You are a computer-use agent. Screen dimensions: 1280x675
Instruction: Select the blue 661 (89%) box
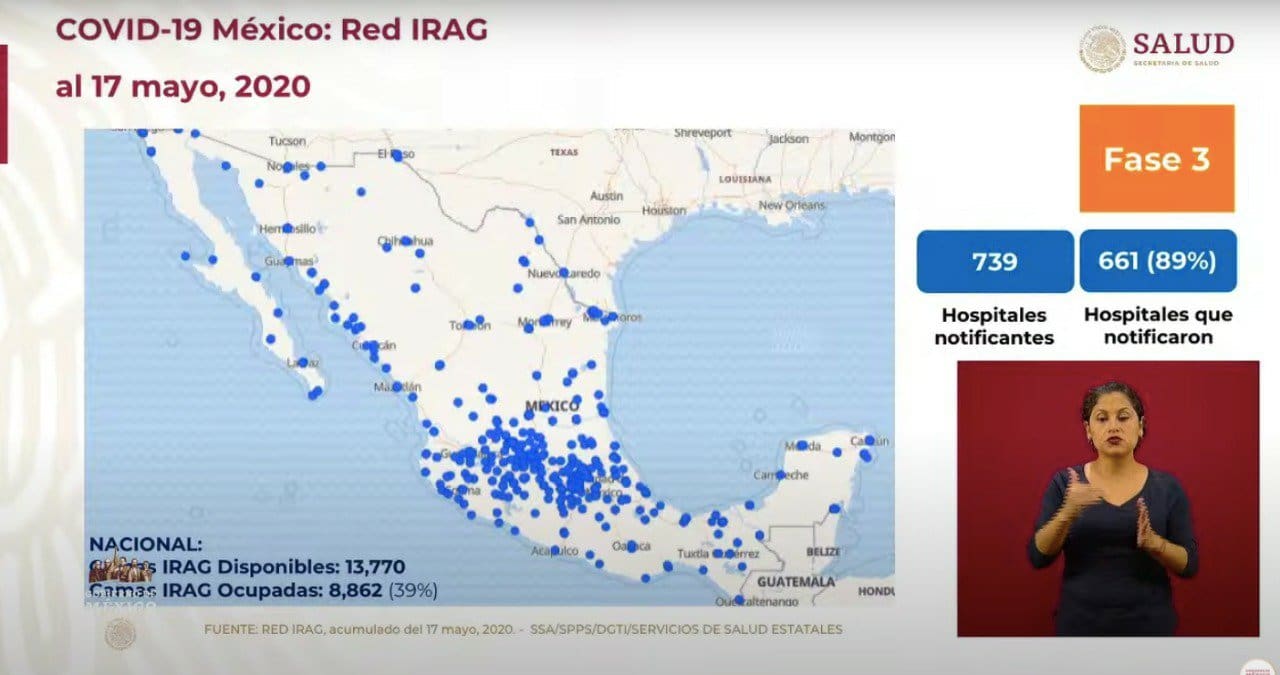coord(1157,261)
